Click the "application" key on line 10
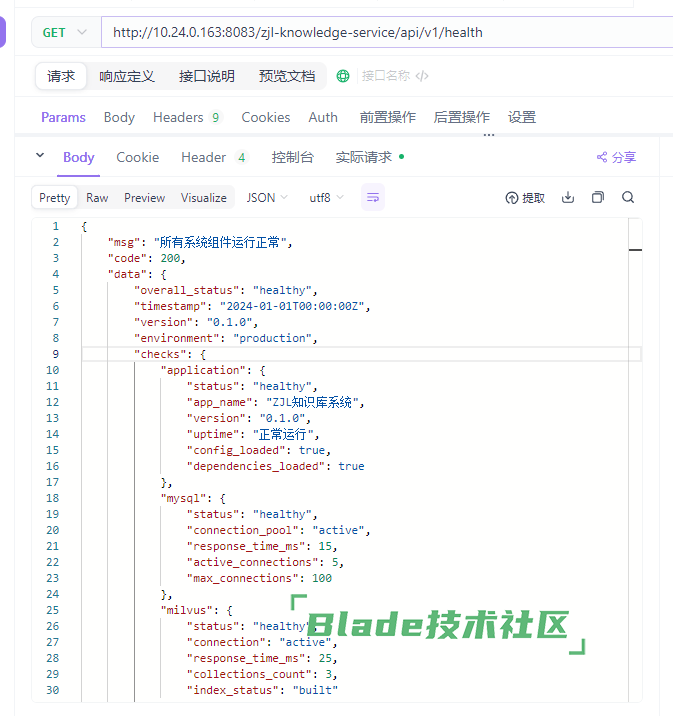673x716 pixels. (203, 370)
